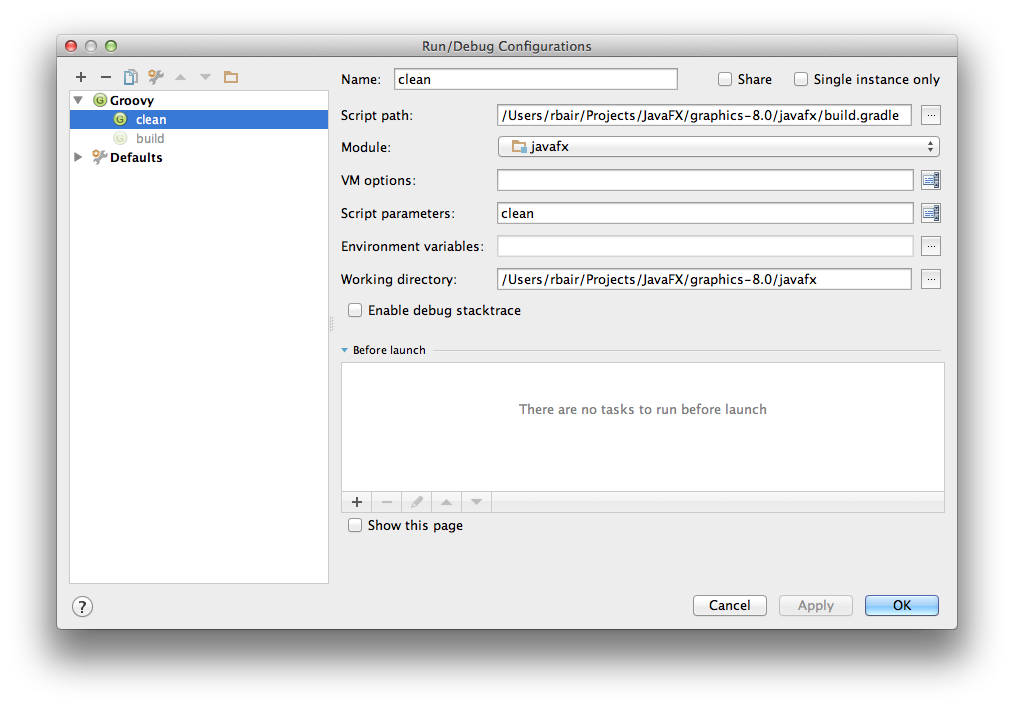Click the Cancel button
1014x708 pixels.
(x=729, y=605)
